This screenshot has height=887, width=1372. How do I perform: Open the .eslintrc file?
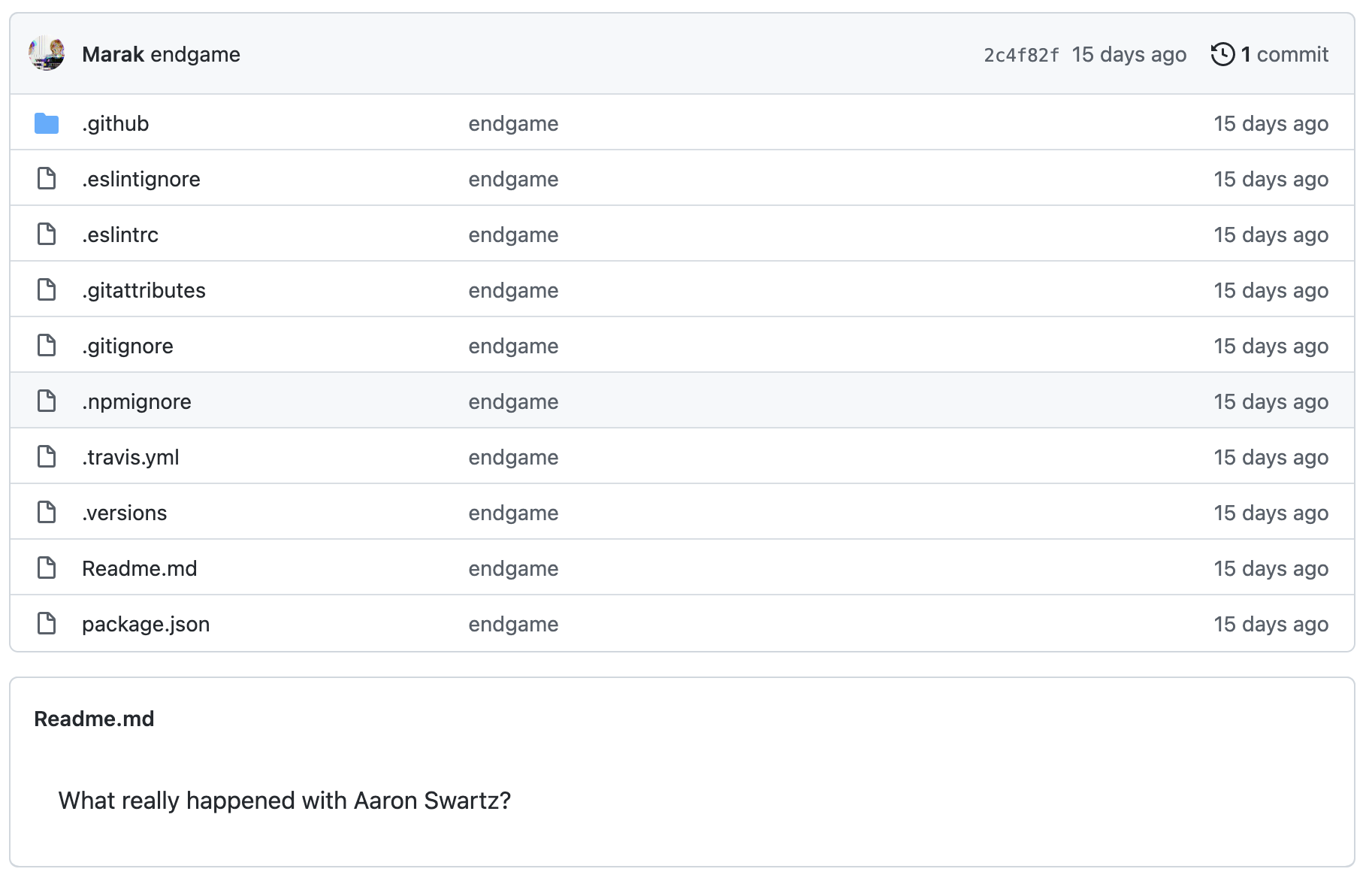pos(120,235)
